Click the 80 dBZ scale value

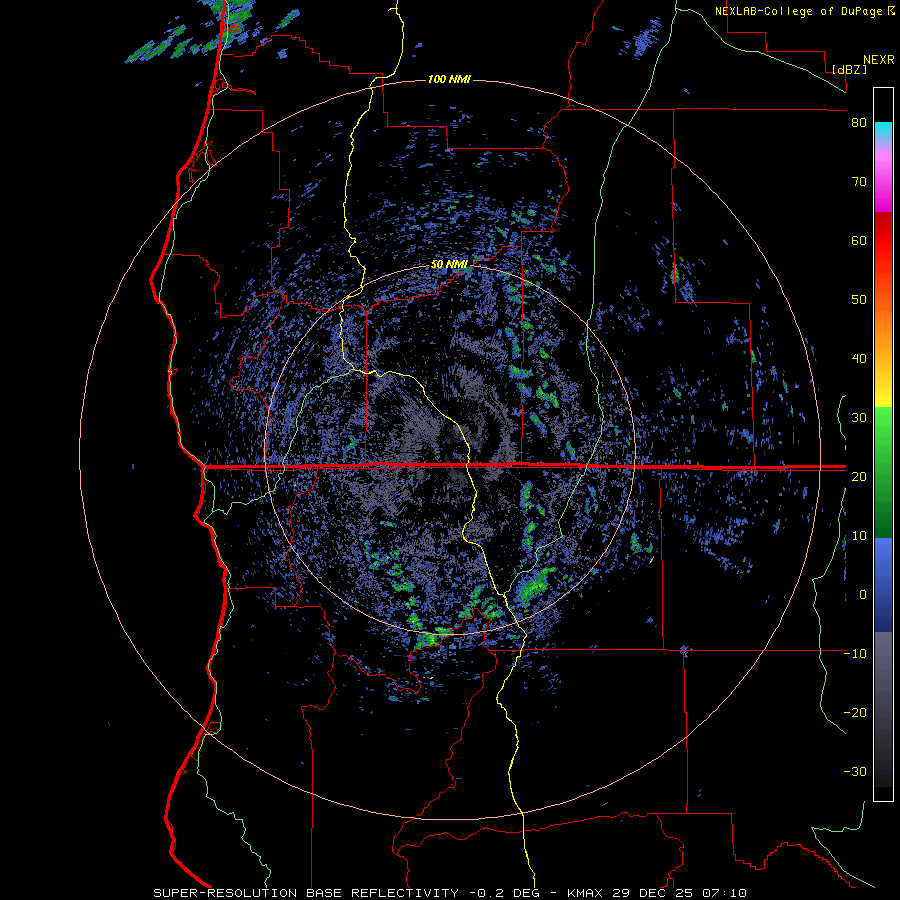click(859, 123)
